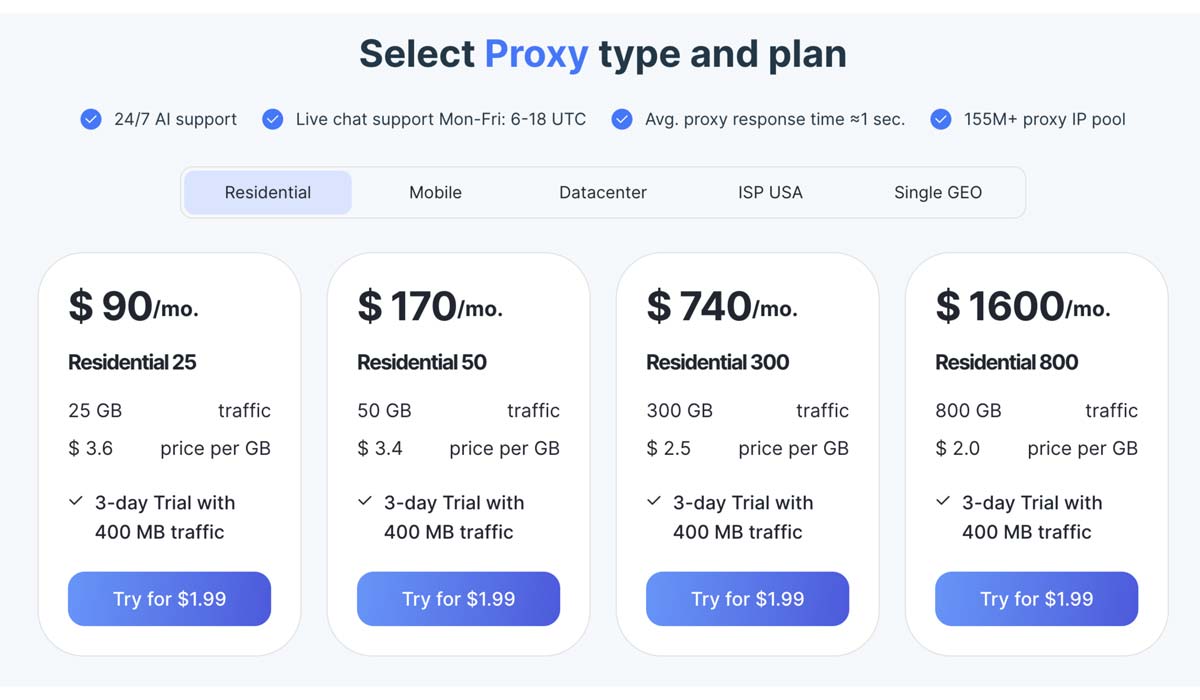Image resolution: width=1200 pixels, height=700 pixels.
Task: Click the trial checkmark in Residential 25 card
Action: (76, 501)
